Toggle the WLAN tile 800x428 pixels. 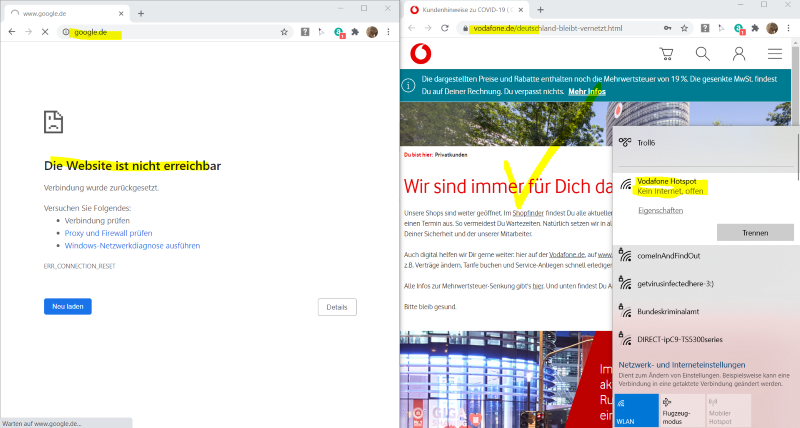636,410
